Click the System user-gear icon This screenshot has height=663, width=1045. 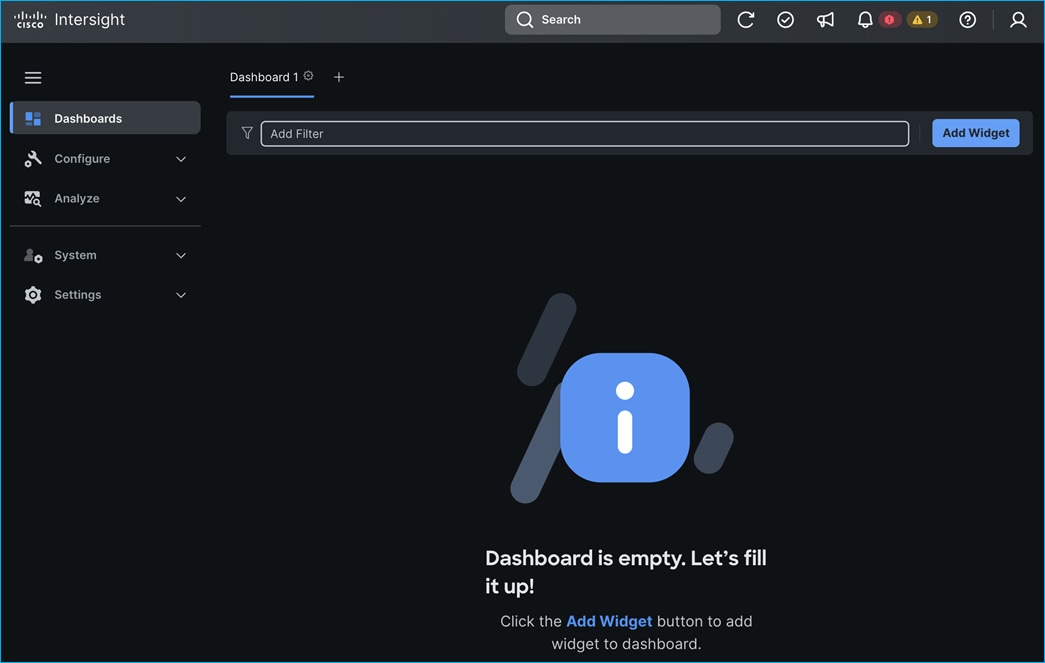point(33,255)
